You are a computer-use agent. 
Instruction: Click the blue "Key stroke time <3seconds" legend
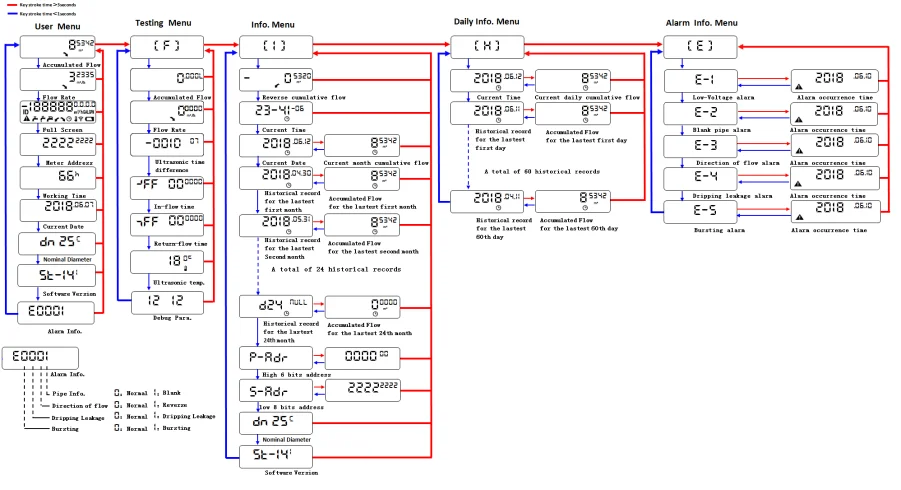42,13
